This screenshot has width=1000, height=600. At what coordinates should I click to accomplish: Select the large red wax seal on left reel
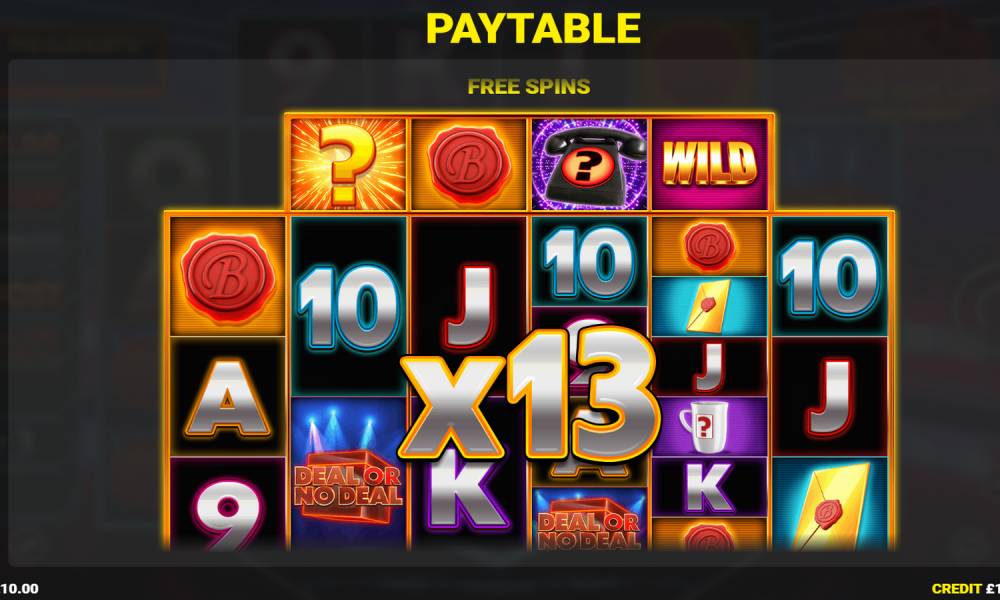(x=228, y=277)
